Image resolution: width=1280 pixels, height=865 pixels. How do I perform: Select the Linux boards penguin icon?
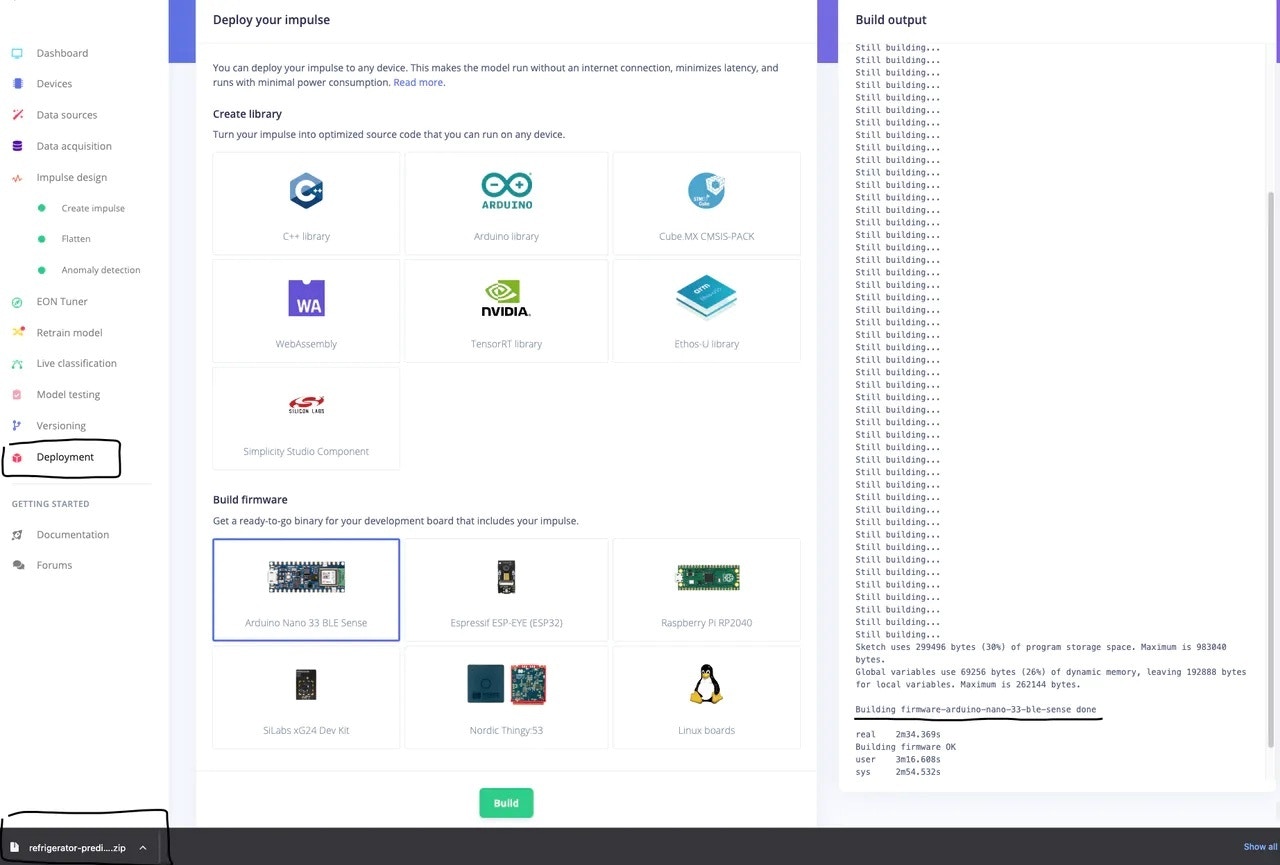(x=706, y=684)
